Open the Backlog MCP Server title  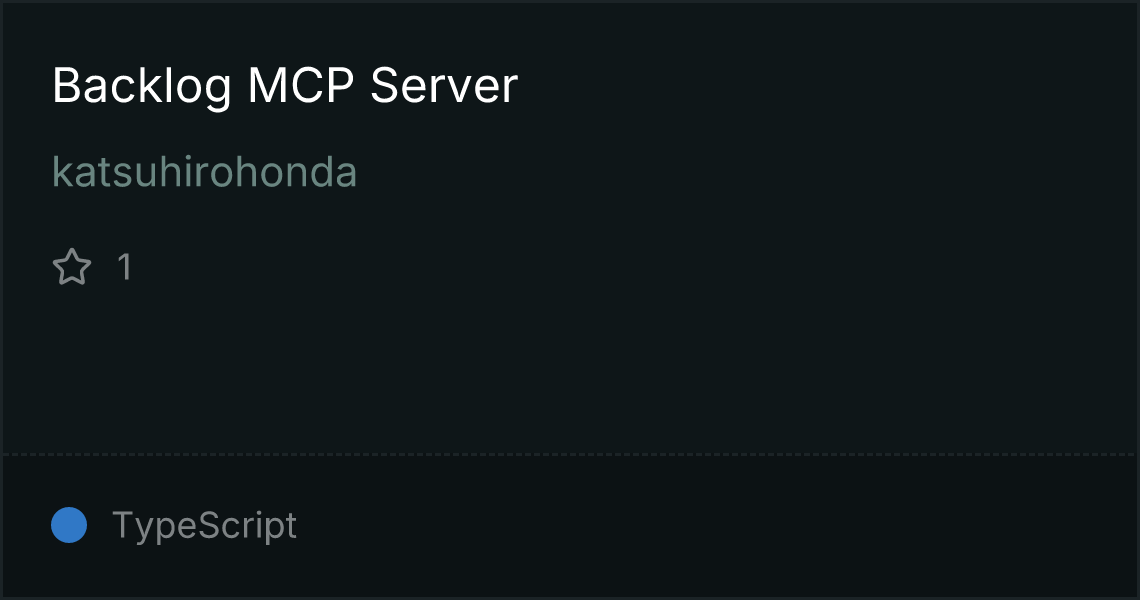point(285,86)
